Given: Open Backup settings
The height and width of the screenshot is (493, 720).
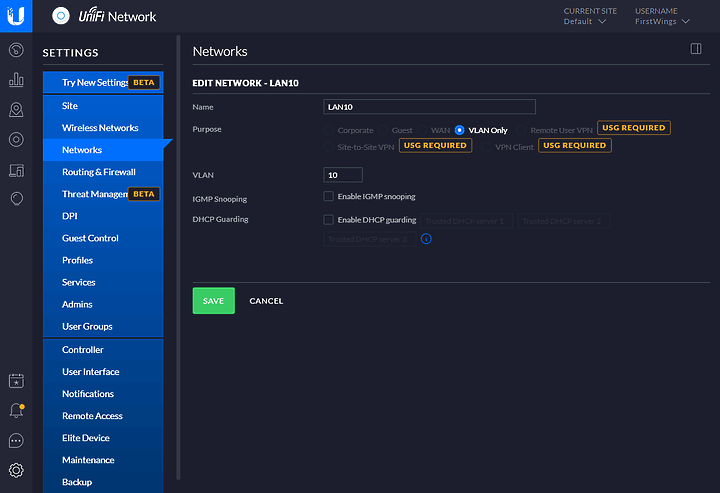Looking at the screenshot, I should pyautogui.click(x=103, y=482).
